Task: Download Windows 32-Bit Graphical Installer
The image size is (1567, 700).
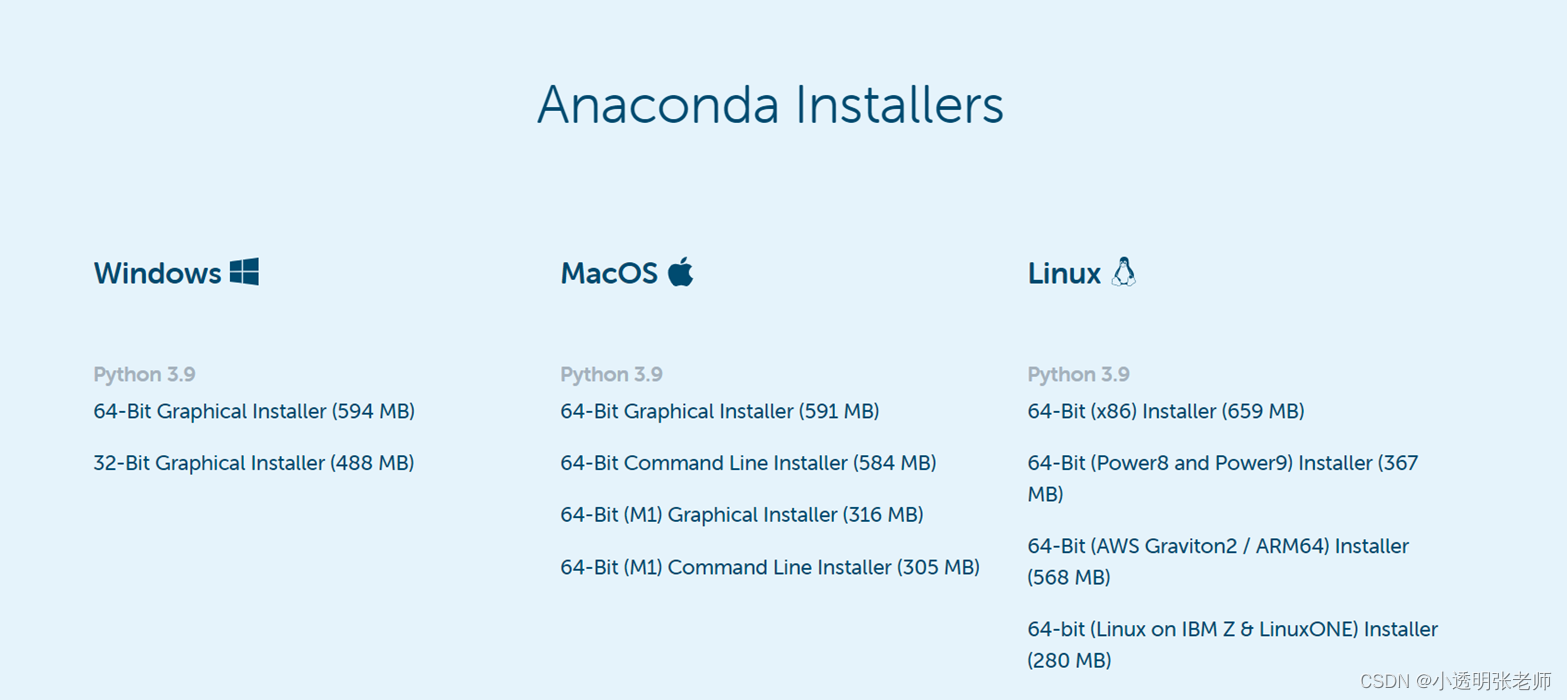Action: [253, 462]
